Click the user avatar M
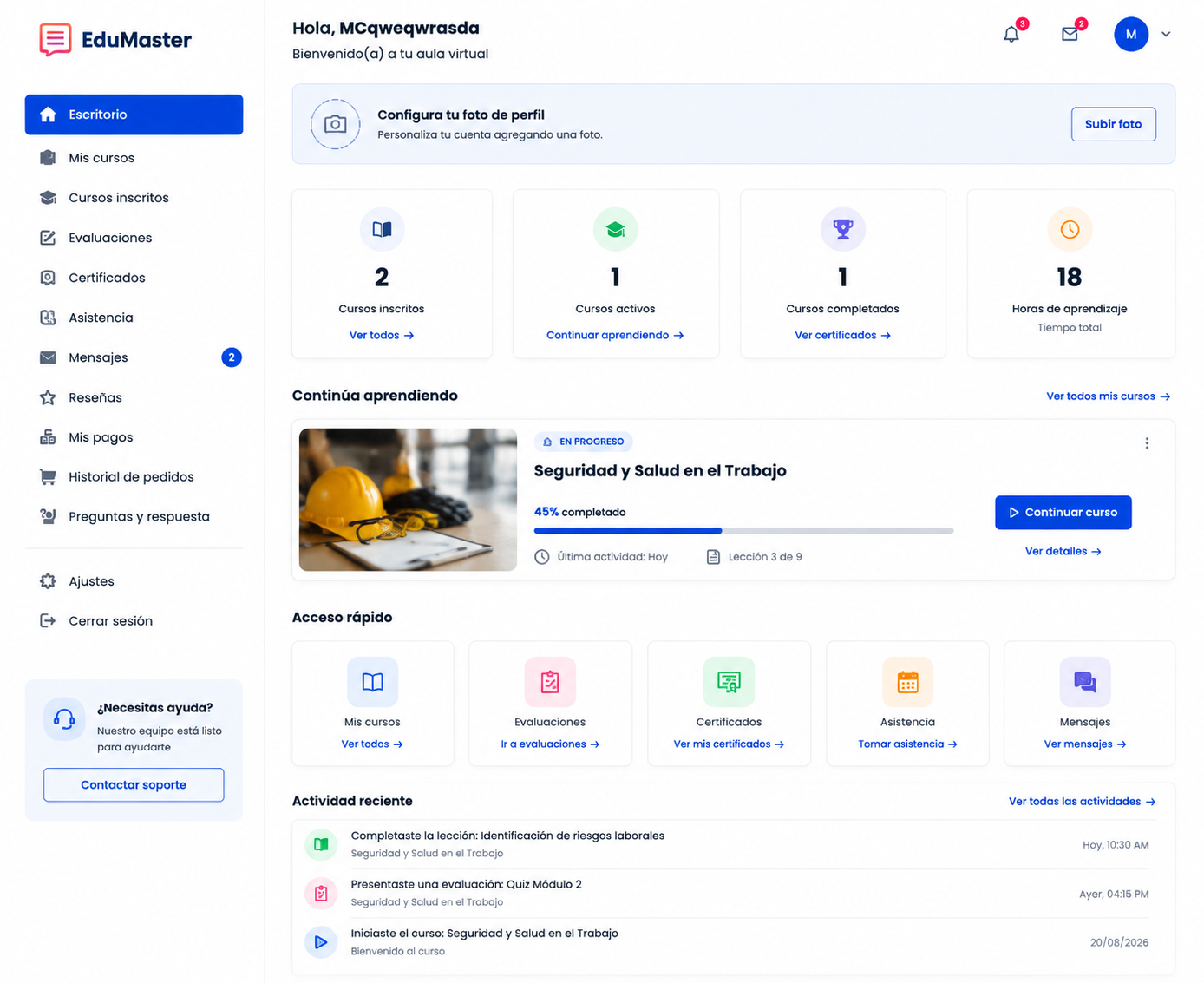 pyautogui.click(x=1131, y=34)
